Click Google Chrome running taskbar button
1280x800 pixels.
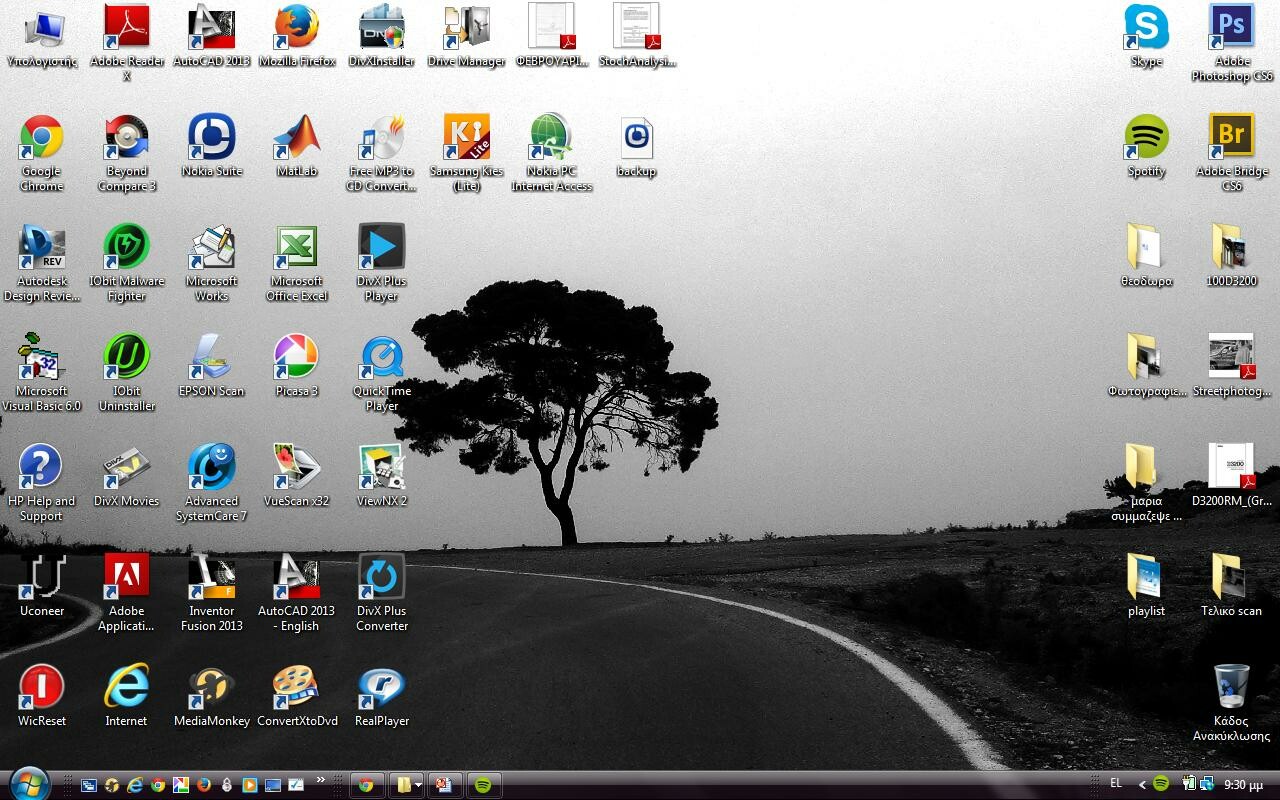[367, 785]
